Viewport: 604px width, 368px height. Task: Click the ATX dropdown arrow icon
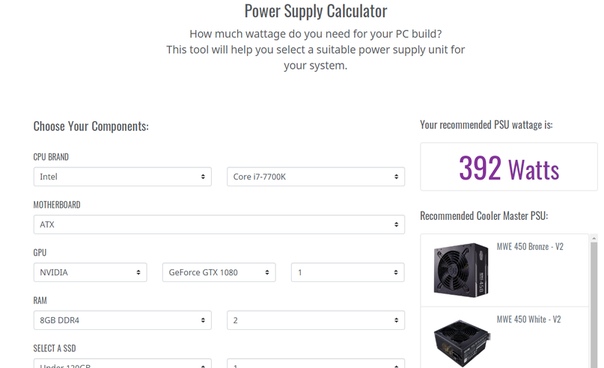coord(396,224)
